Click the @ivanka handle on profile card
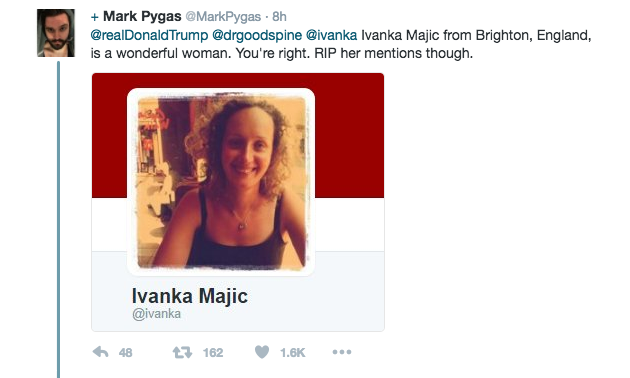630x378 pixels. [x=156, y=314]
